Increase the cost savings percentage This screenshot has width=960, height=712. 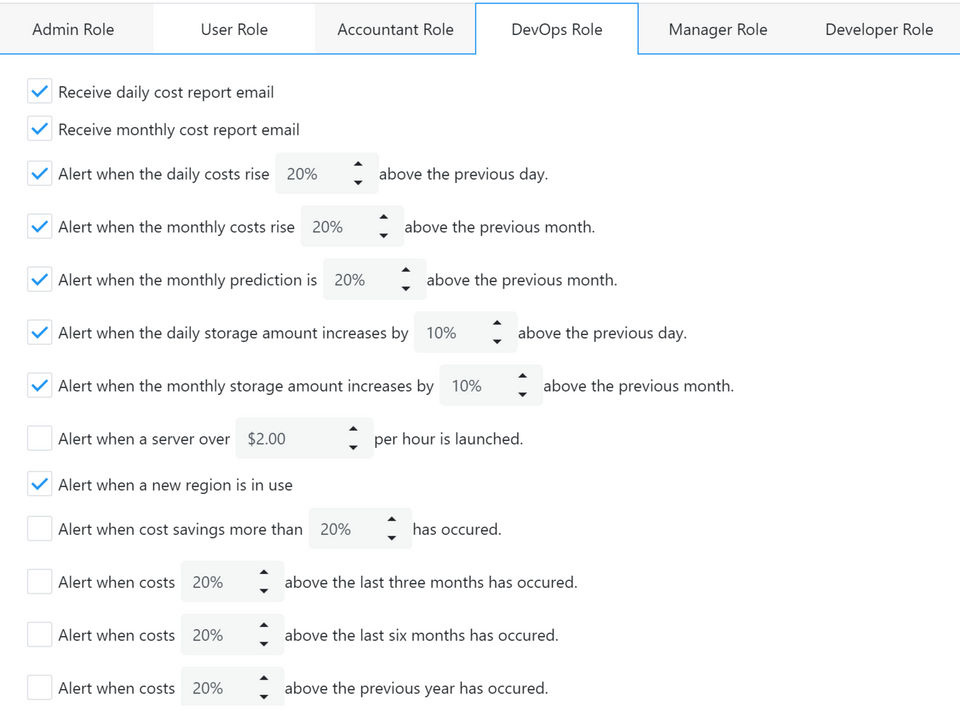(x=392, y=520)
